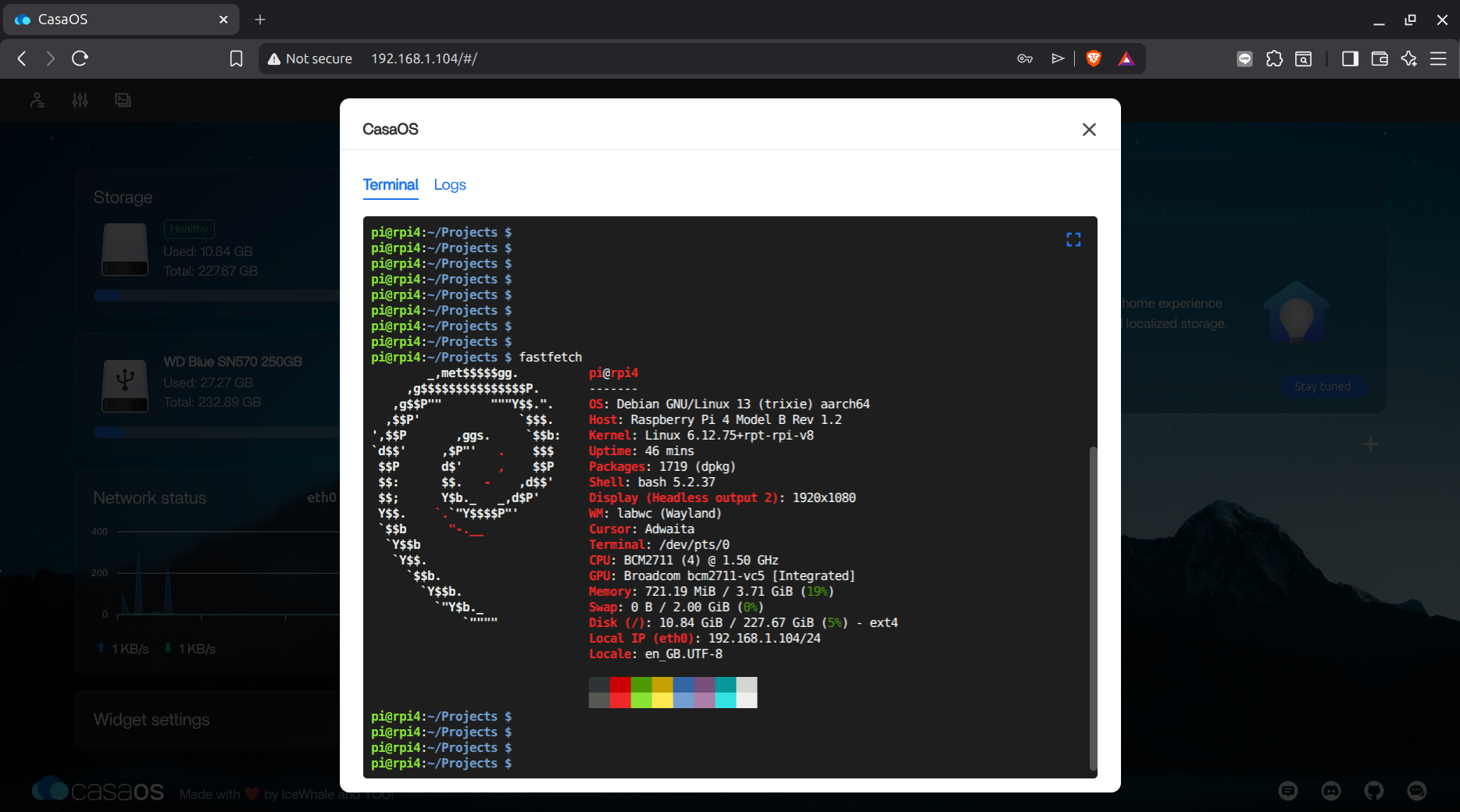Click the terminal vertical scrollbar
This screenshot has width=1460, height=812.
[1093, 607]
